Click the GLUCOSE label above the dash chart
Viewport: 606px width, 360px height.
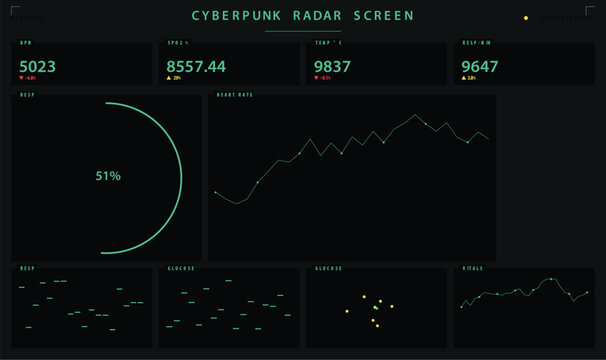pos(181,268)
